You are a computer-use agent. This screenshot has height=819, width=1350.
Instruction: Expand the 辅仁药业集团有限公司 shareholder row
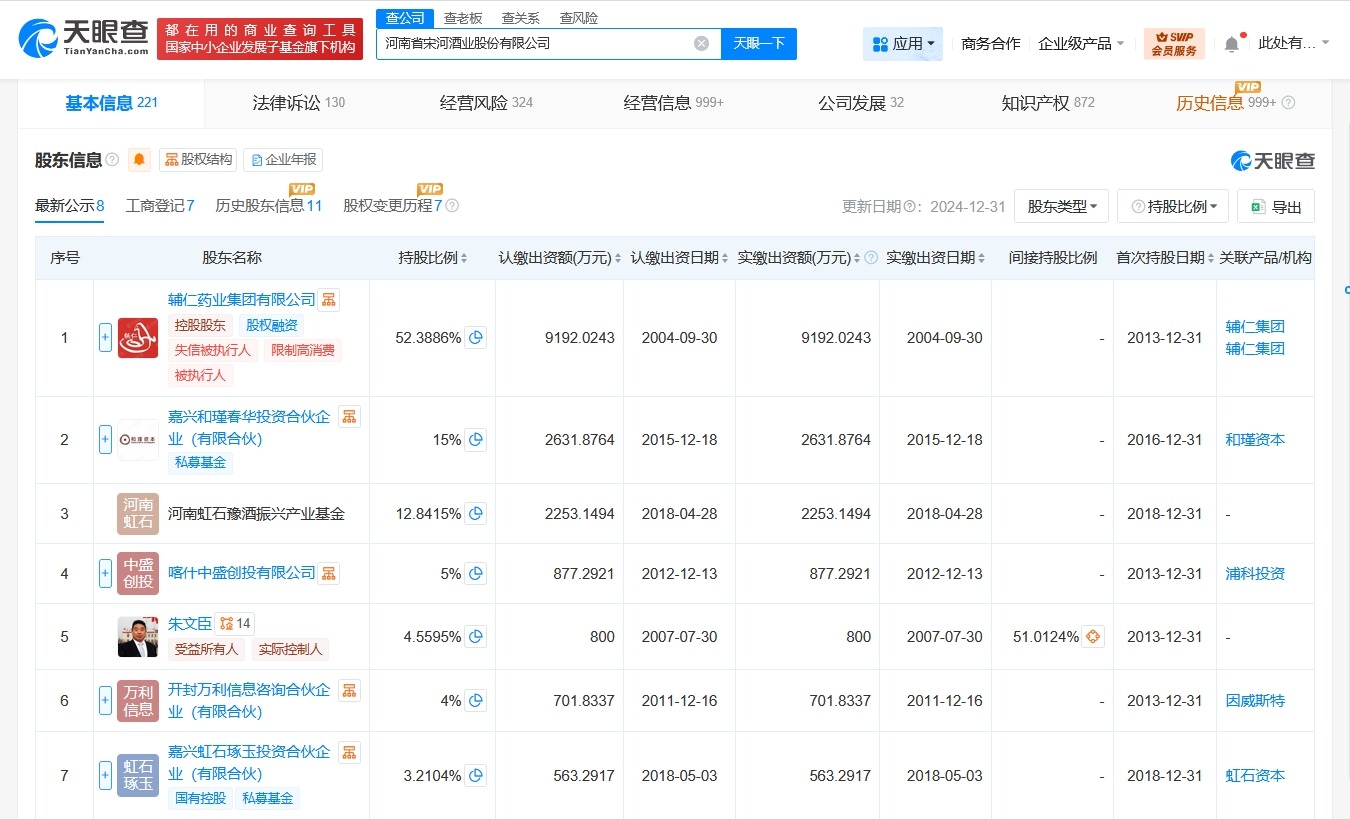104,338
